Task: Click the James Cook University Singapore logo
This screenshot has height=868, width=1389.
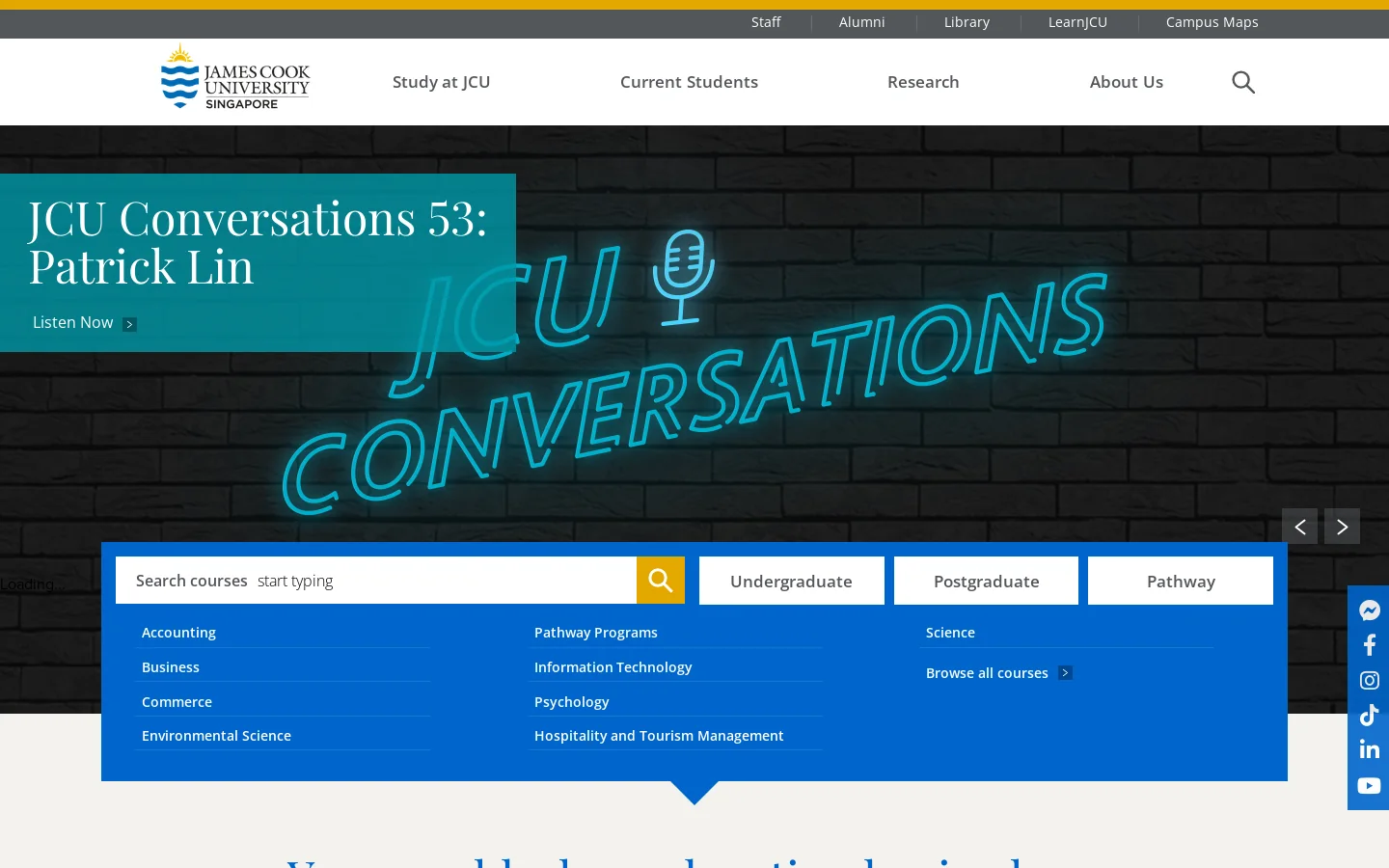Action: point(235,76)
